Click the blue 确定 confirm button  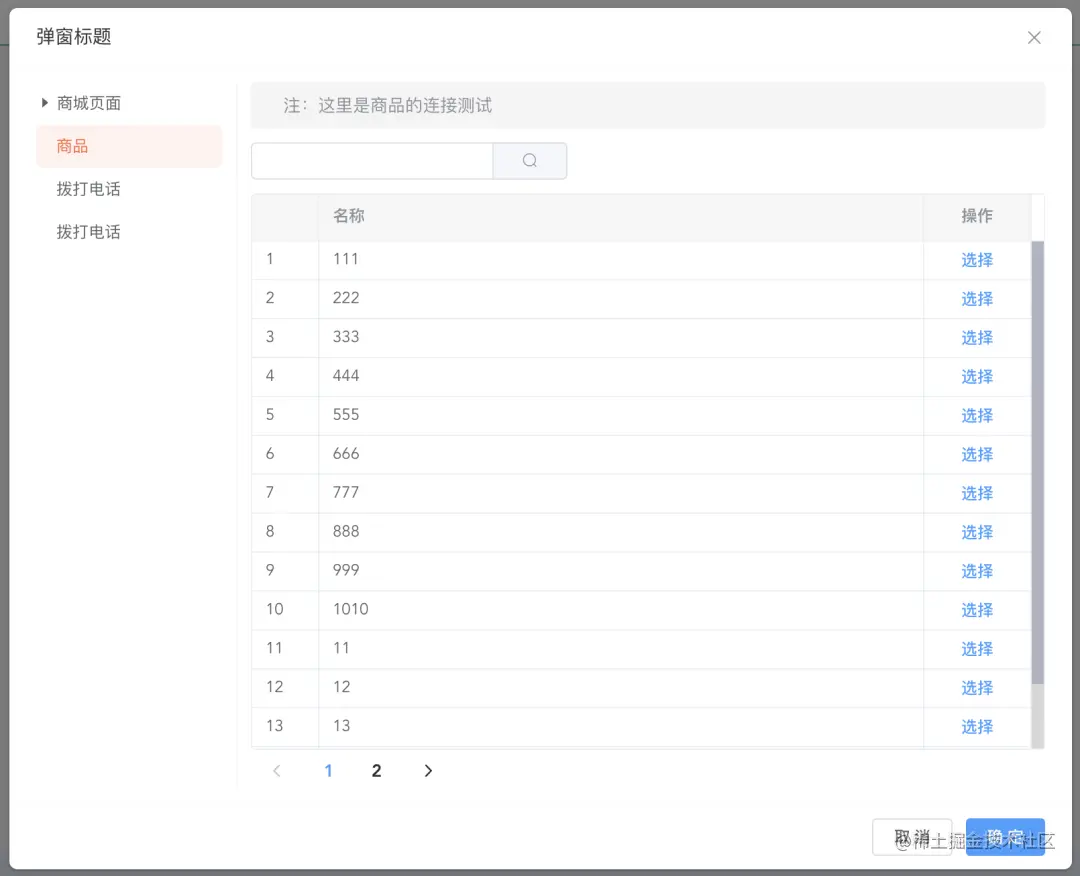(x=1005, y=837)
